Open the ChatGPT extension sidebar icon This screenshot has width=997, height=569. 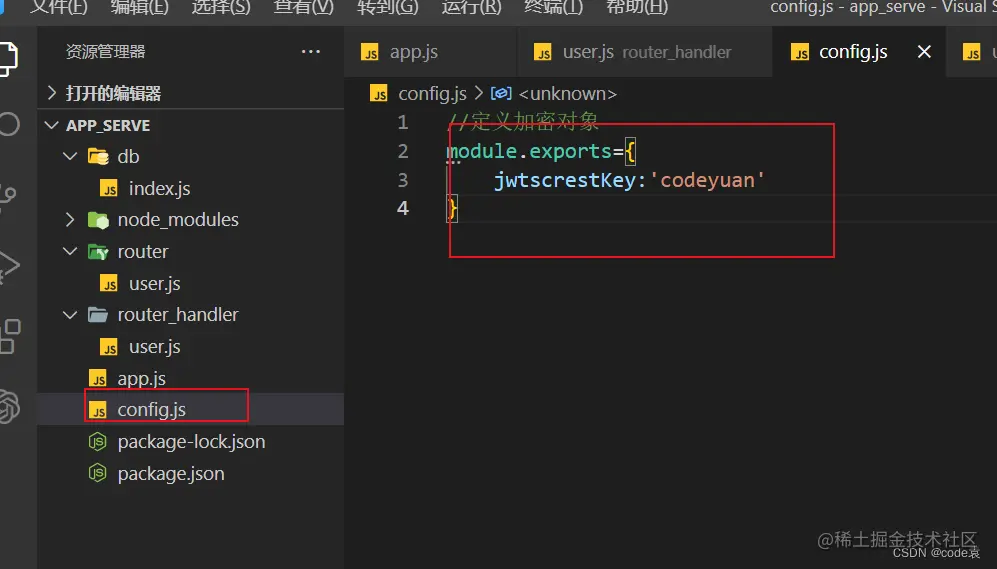(10, 406)
